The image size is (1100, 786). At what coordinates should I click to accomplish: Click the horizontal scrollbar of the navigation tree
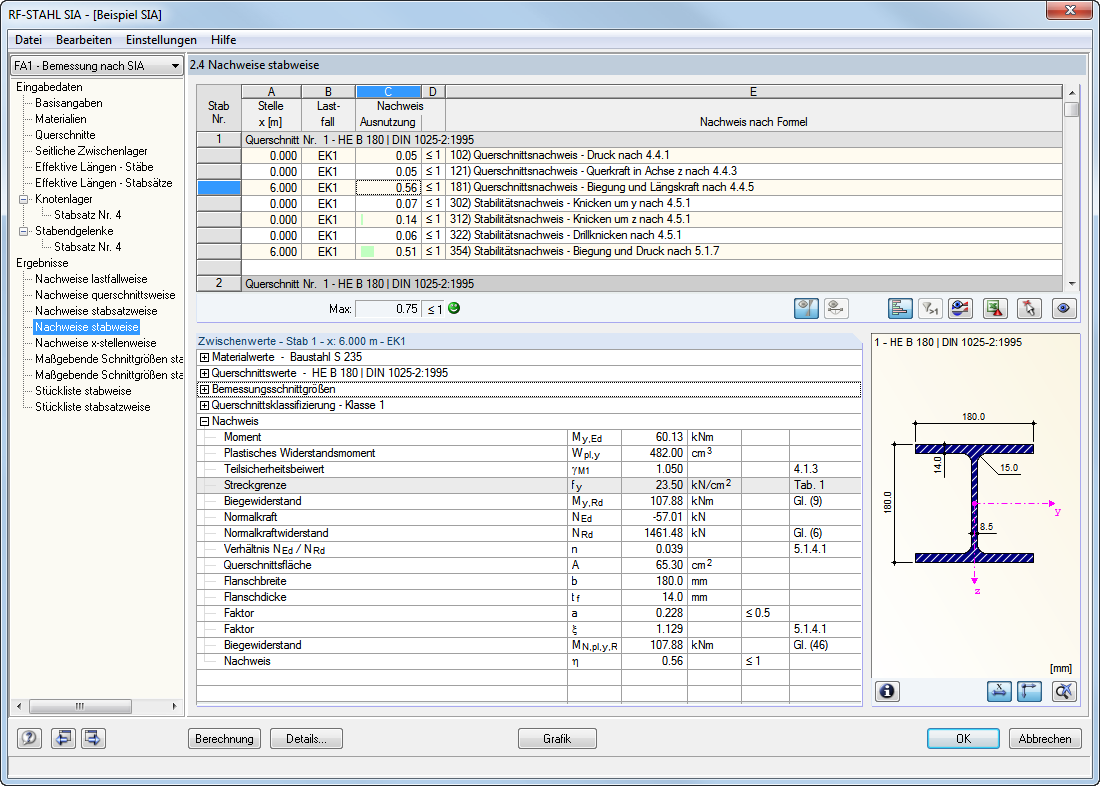[x=97, y=706]
